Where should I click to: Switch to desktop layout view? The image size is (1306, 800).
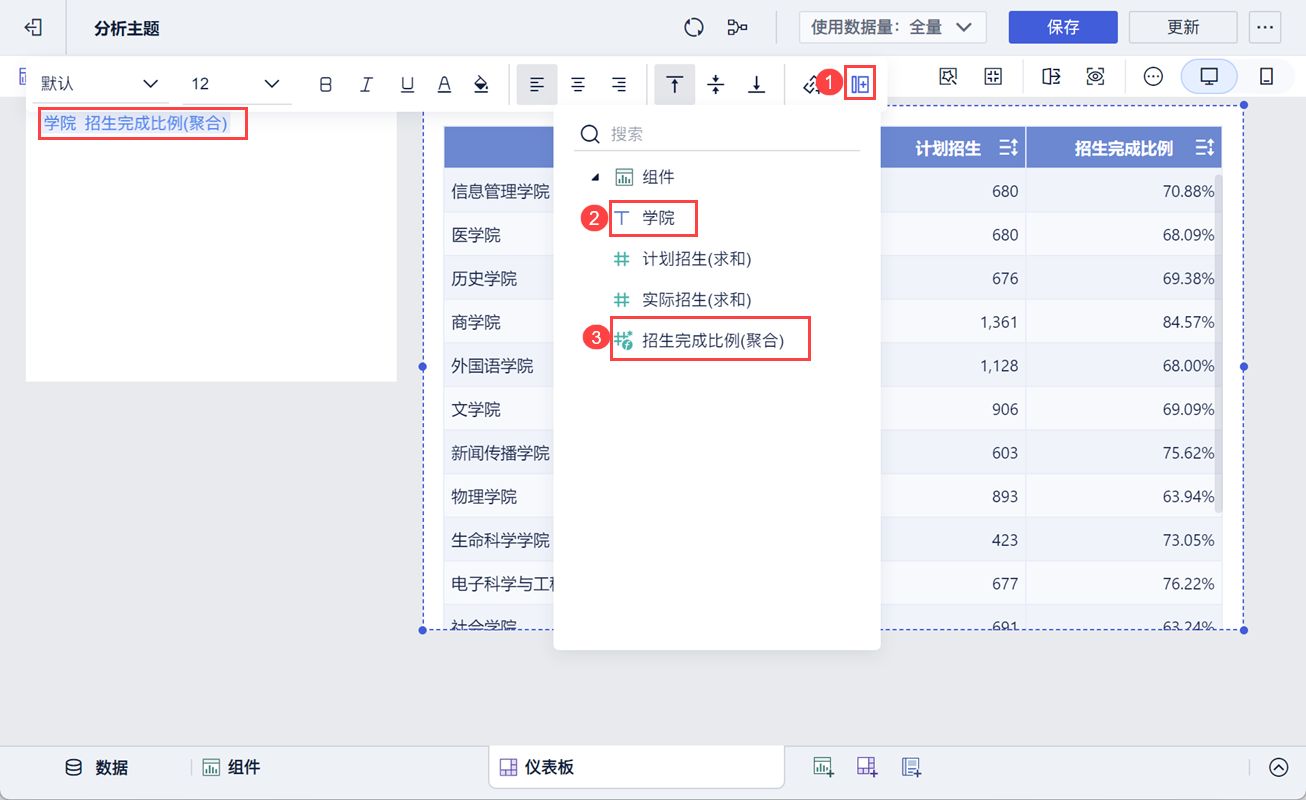pos(1209,77)
